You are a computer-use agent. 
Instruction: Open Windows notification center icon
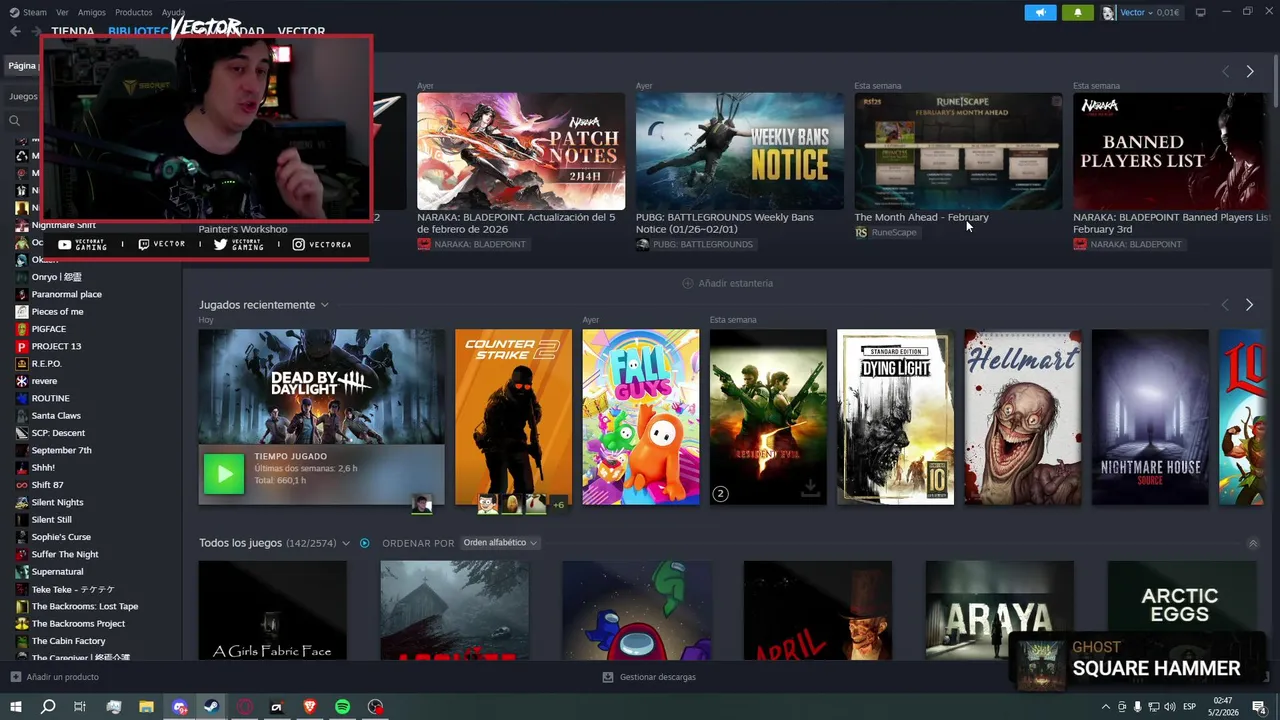[x=1259, y=707]
